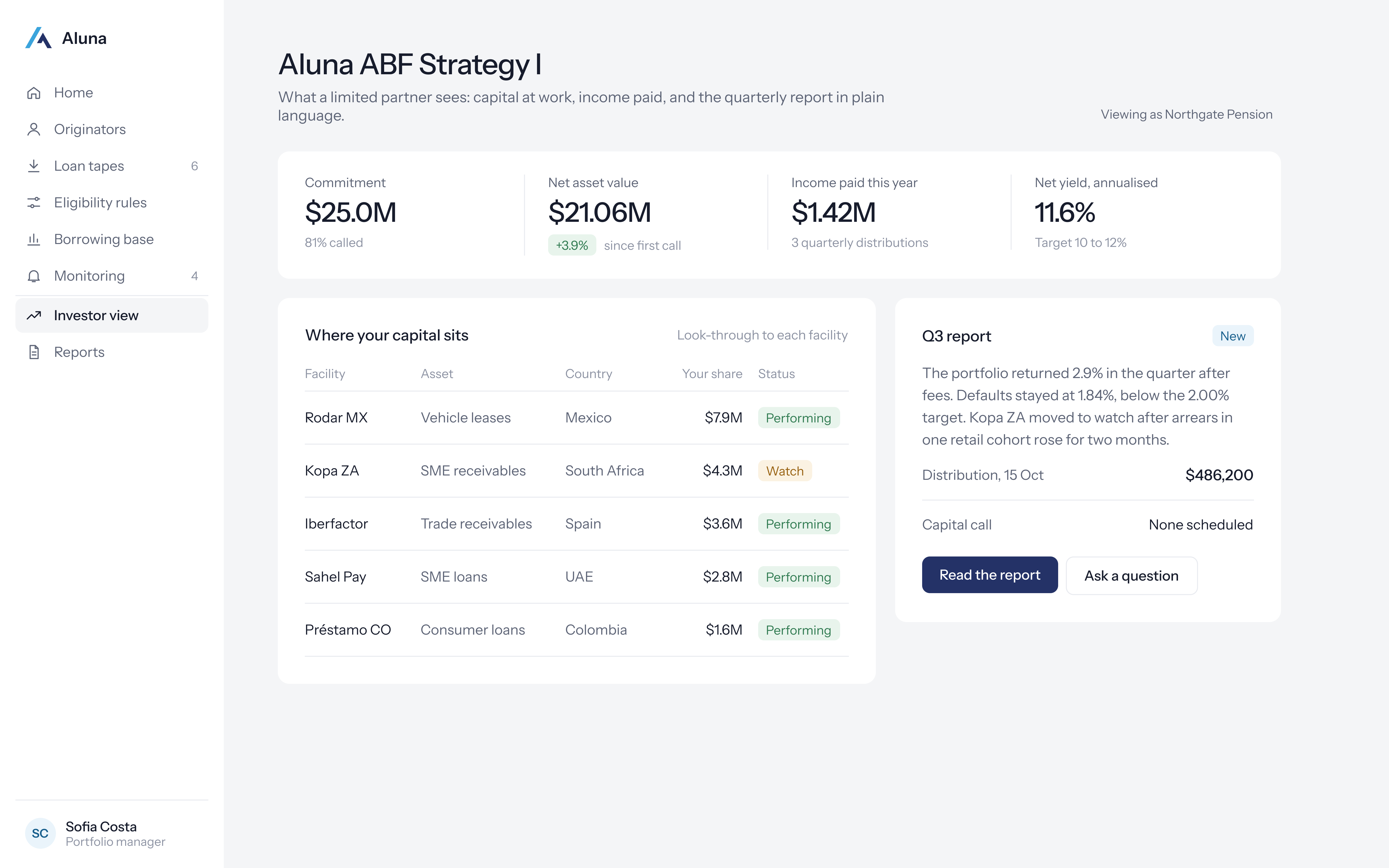Click the Loan tapes count badge 6

195,166
